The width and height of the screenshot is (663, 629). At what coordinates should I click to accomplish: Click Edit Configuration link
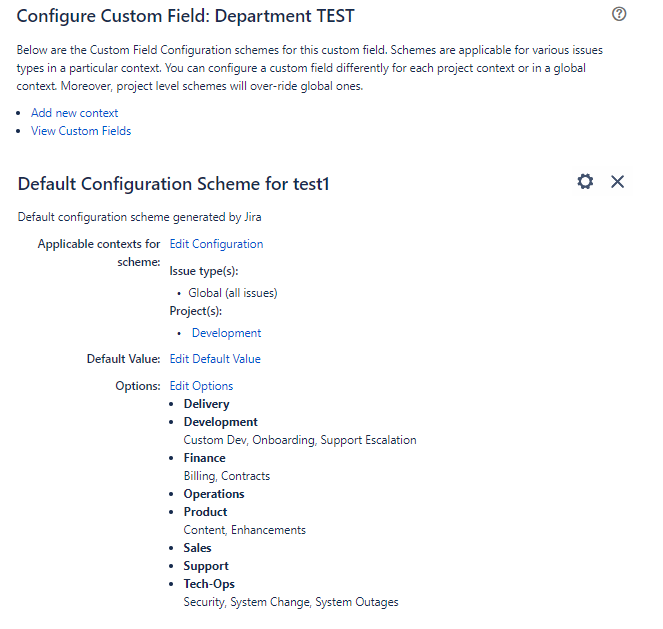216,244
